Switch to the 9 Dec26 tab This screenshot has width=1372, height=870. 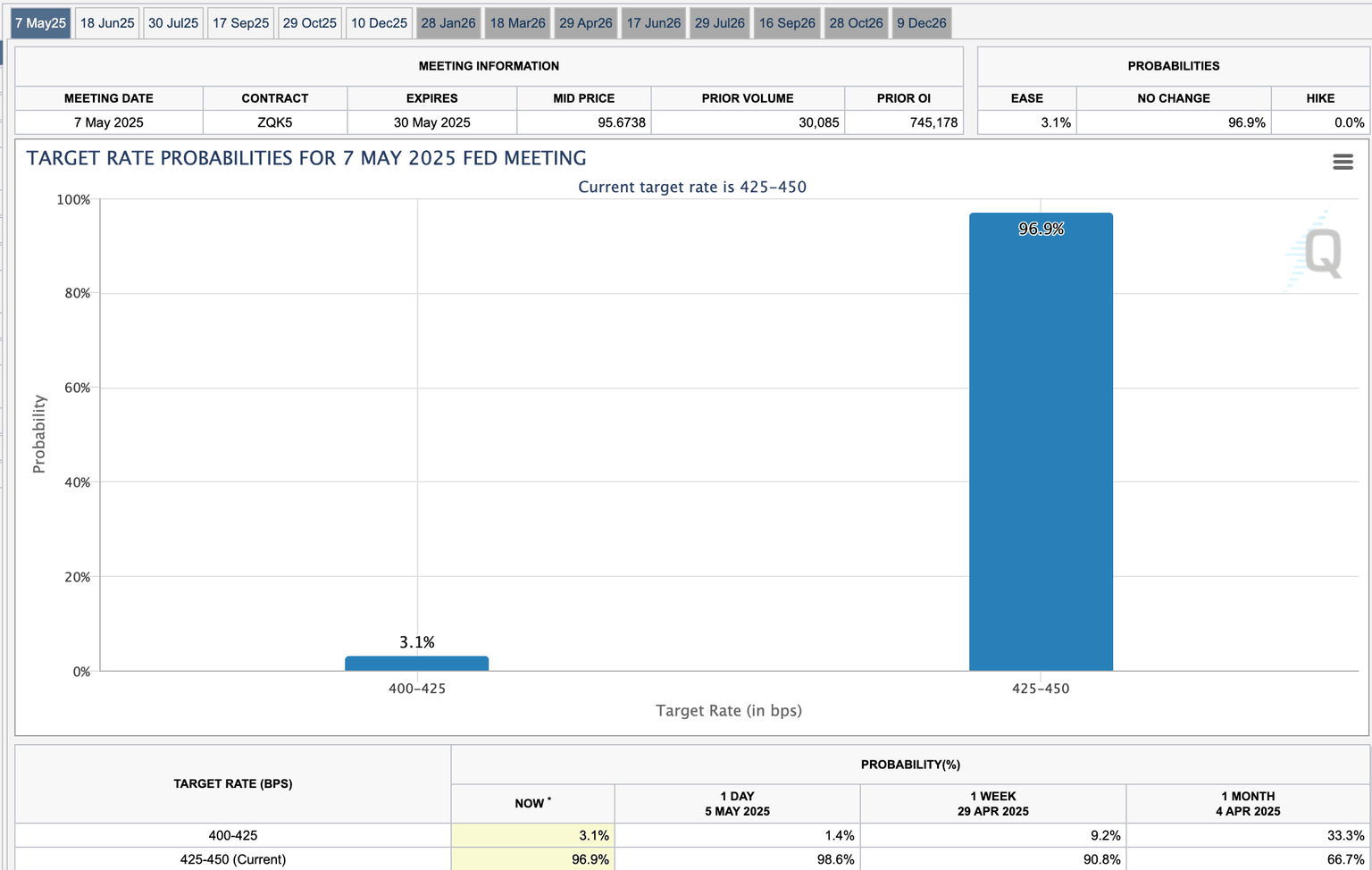click(x=922, y=23)
